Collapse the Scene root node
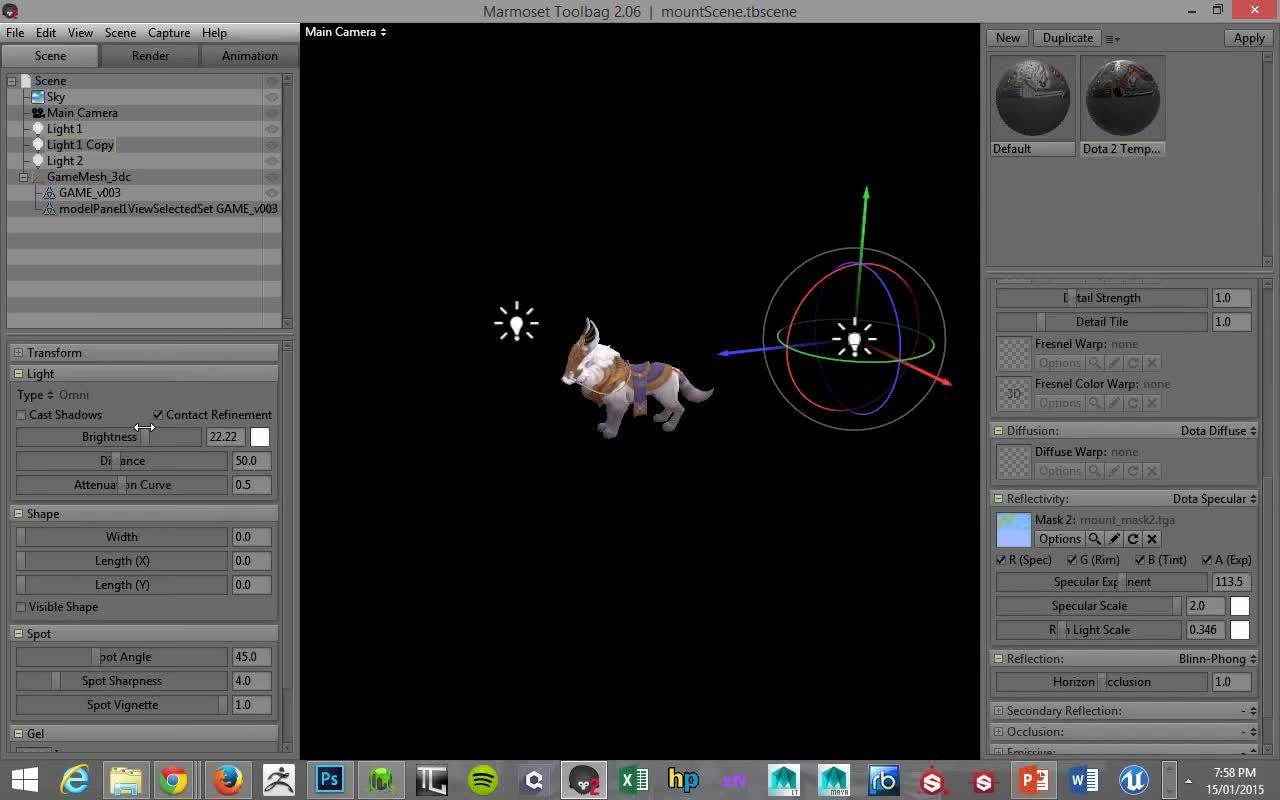Screen dimensions: 1280x800 click(11, 81)
